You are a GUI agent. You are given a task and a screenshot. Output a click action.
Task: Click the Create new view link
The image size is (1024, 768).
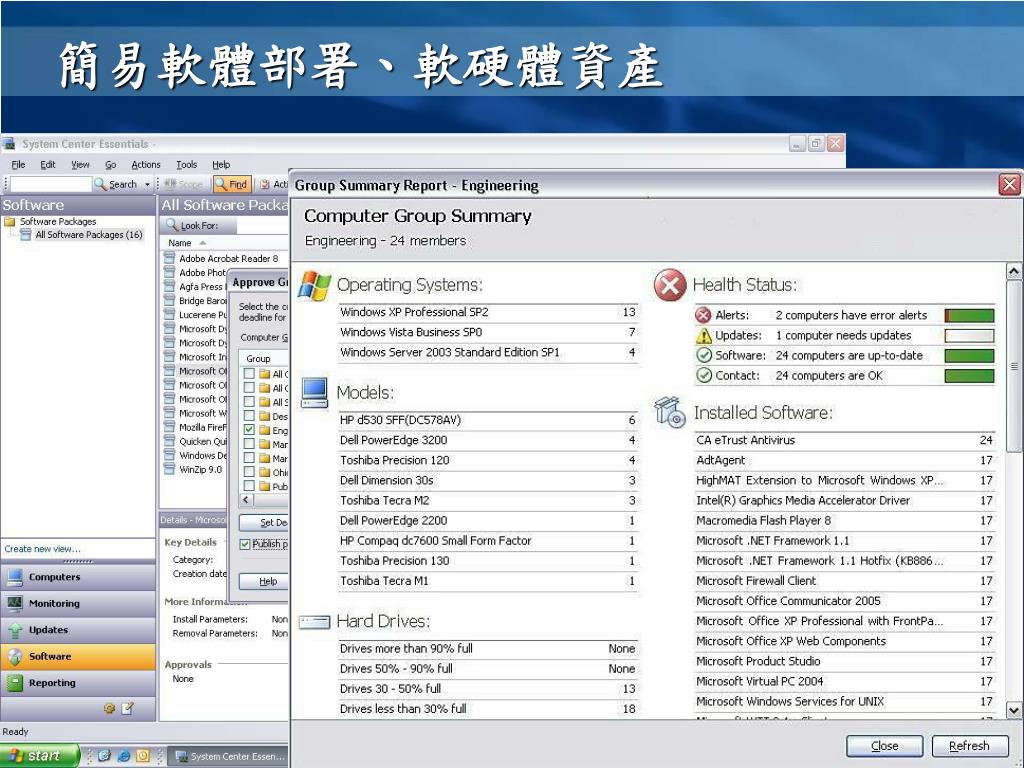[42, 549]
